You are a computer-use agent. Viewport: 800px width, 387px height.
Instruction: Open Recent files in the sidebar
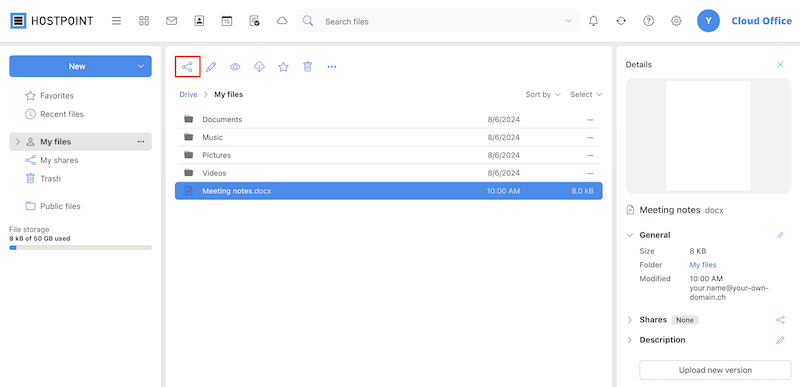(x=62, y=114)
